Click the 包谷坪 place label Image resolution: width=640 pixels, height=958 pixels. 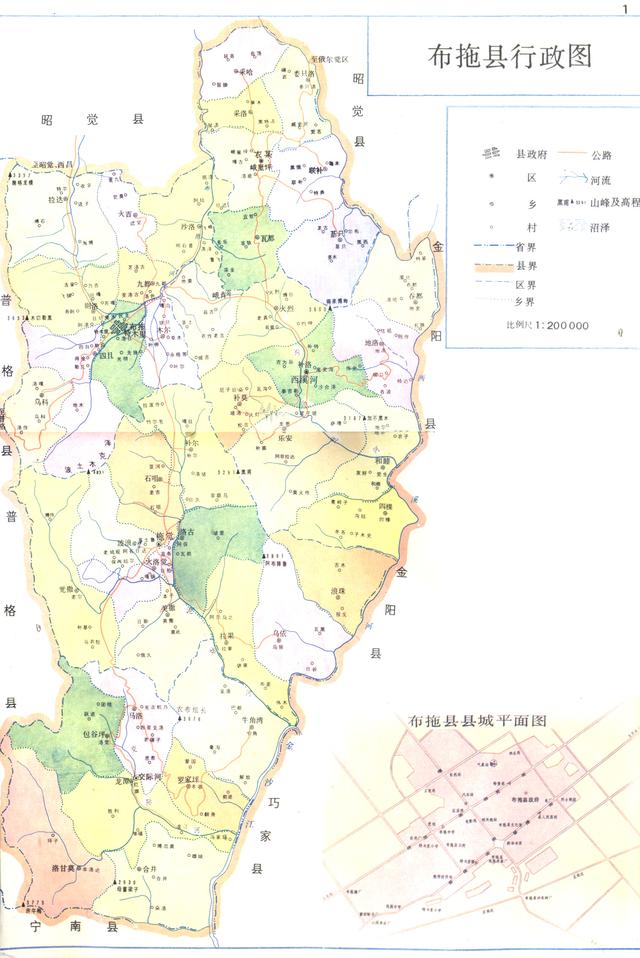94,733
